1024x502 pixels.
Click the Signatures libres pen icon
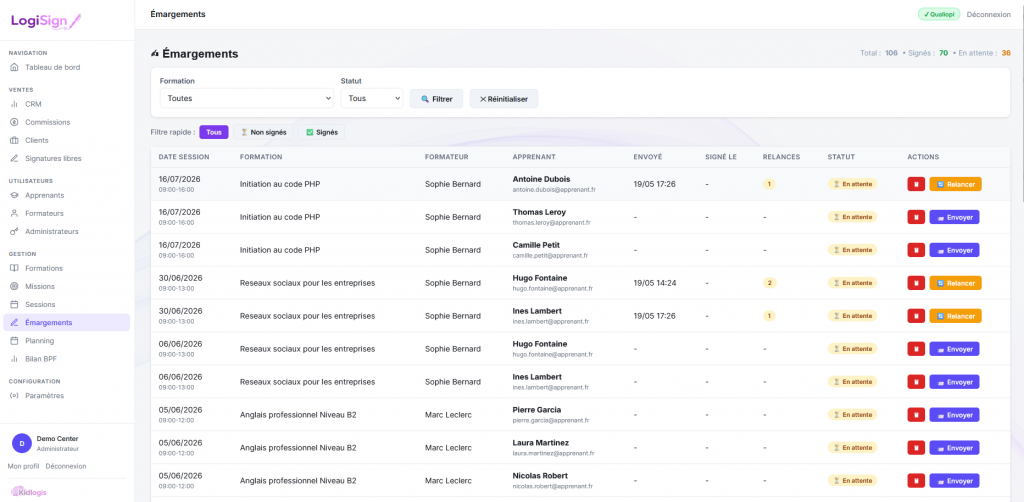coord(14,159)
